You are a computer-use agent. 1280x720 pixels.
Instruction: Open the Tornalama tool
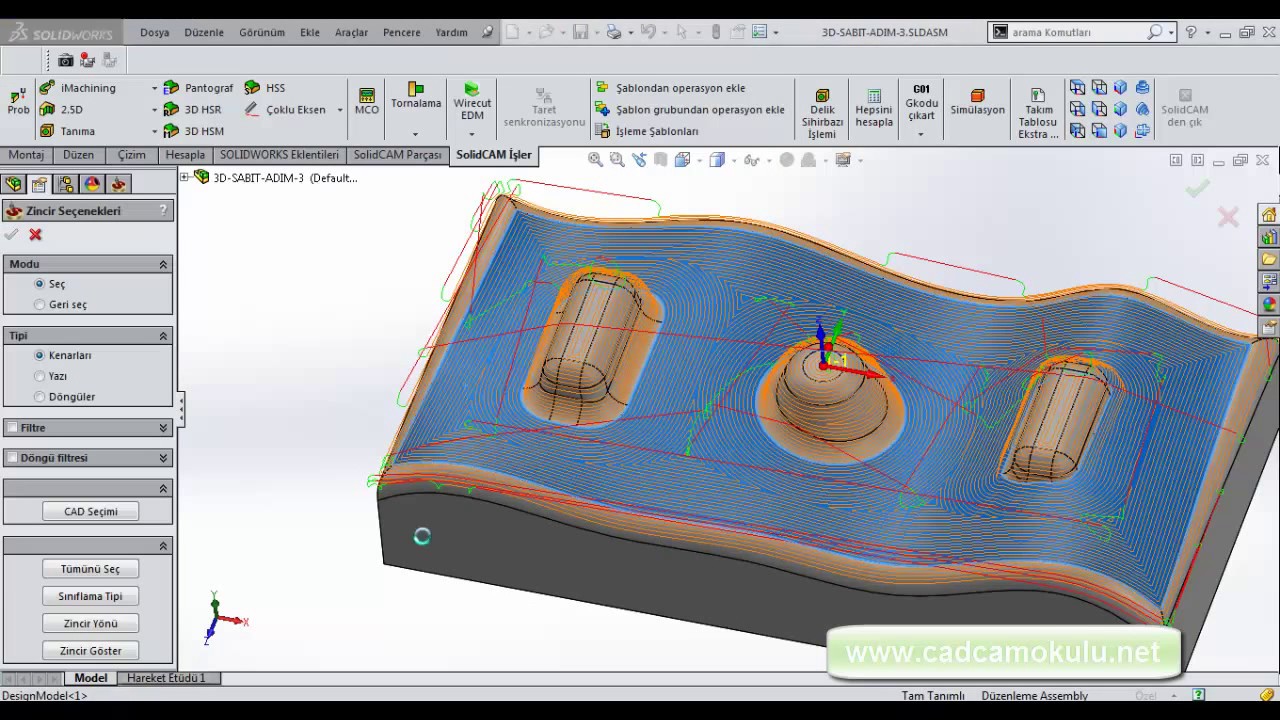pos(416,95)
